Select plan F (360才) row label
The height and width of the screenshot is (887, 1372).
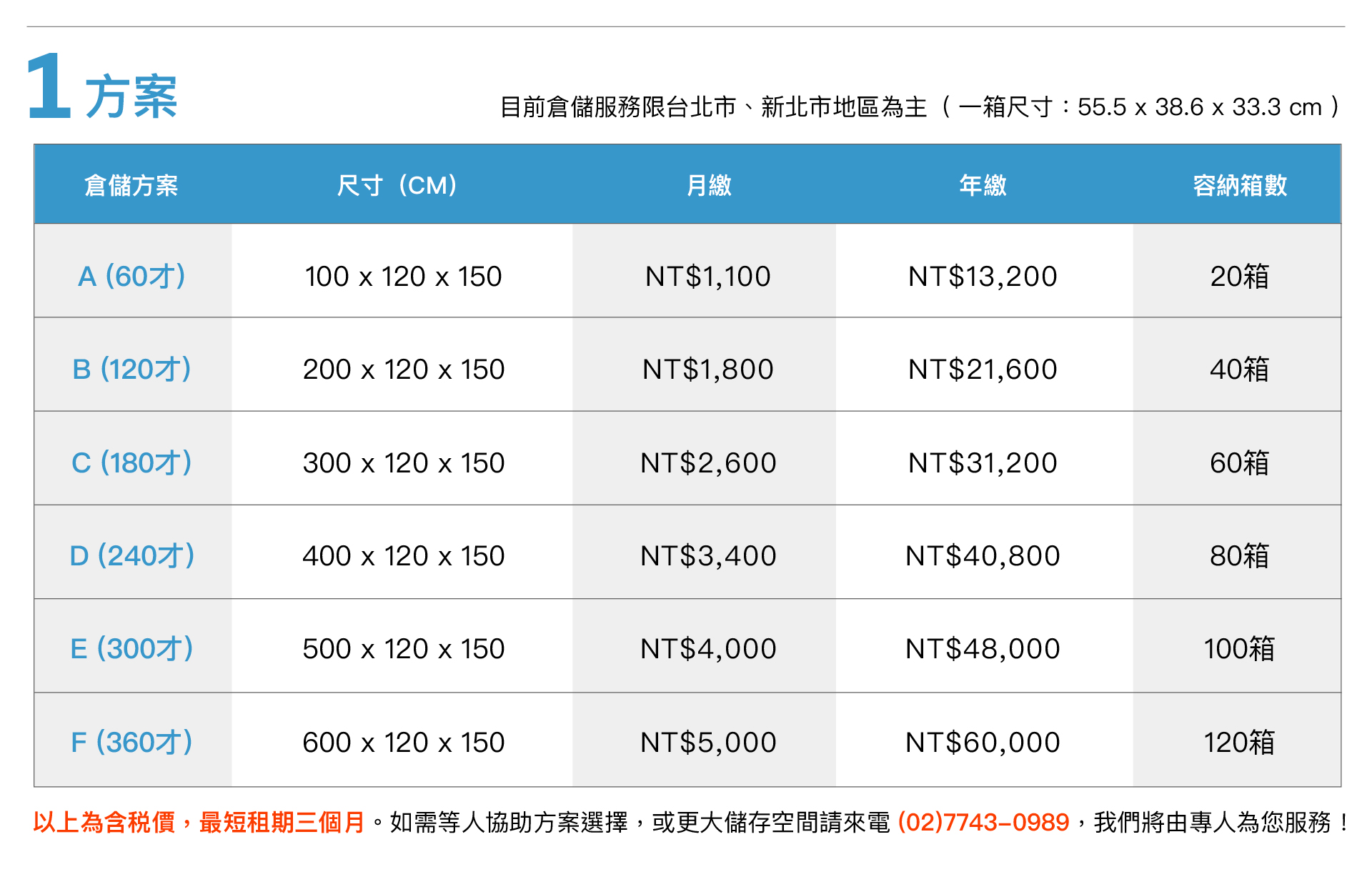click(x=131, y=742)
